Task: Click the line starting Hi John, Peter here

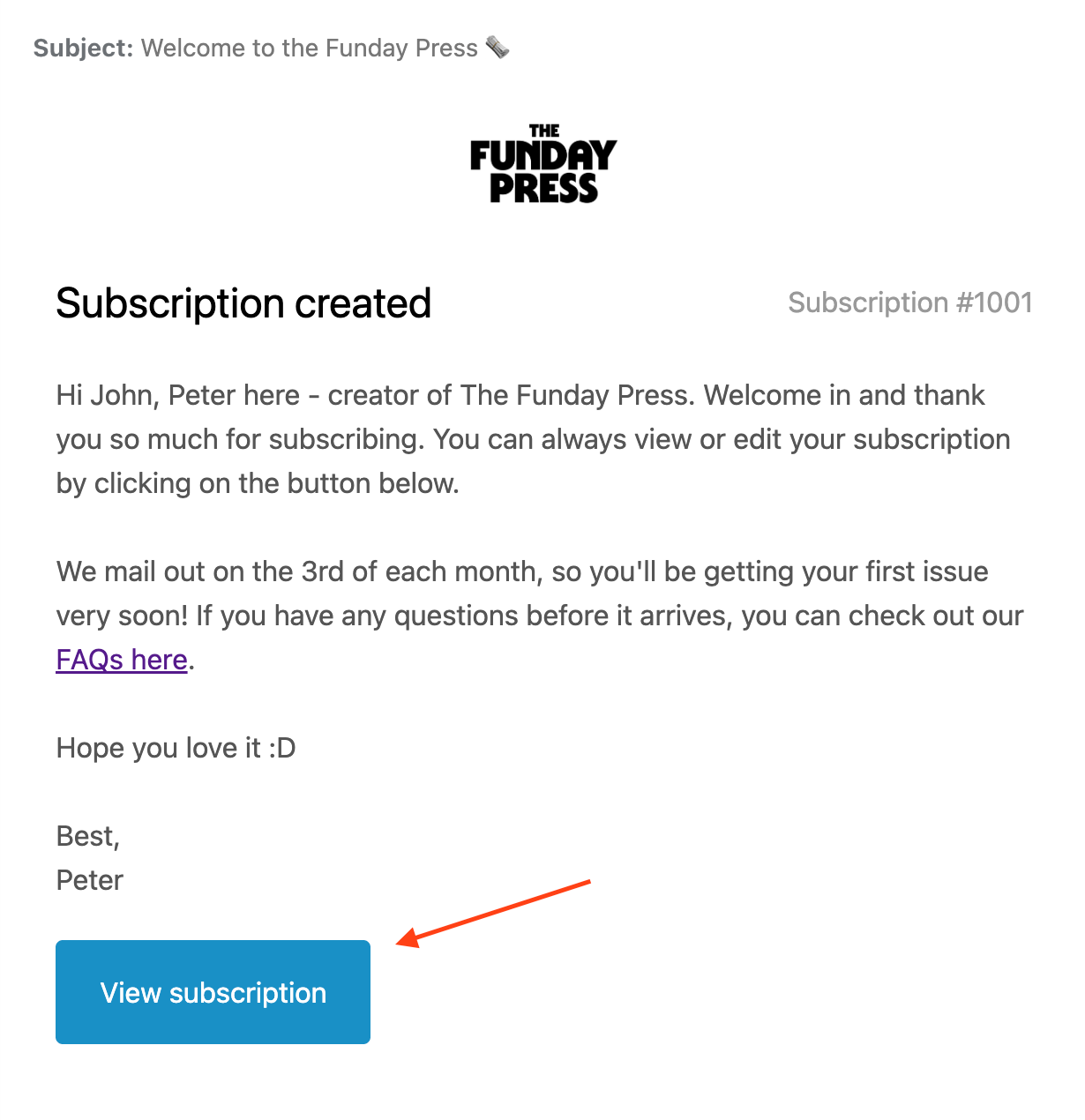Action: [x=520, y=395]
